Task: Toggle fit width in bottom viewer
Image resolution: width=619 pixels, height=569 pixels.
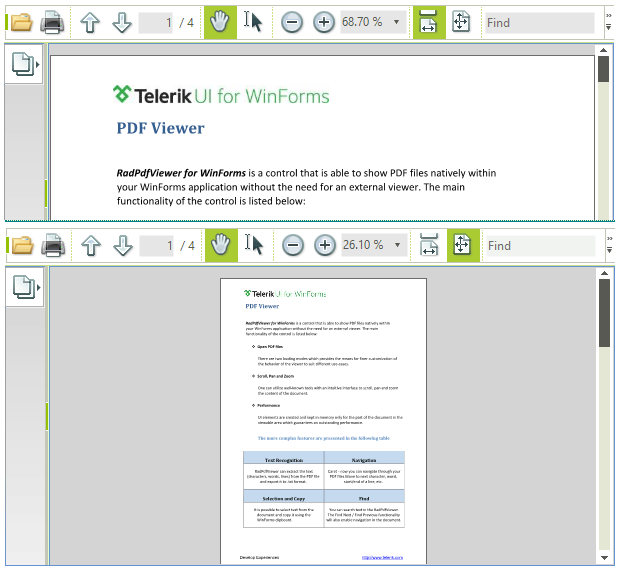Action: point(429,245)
